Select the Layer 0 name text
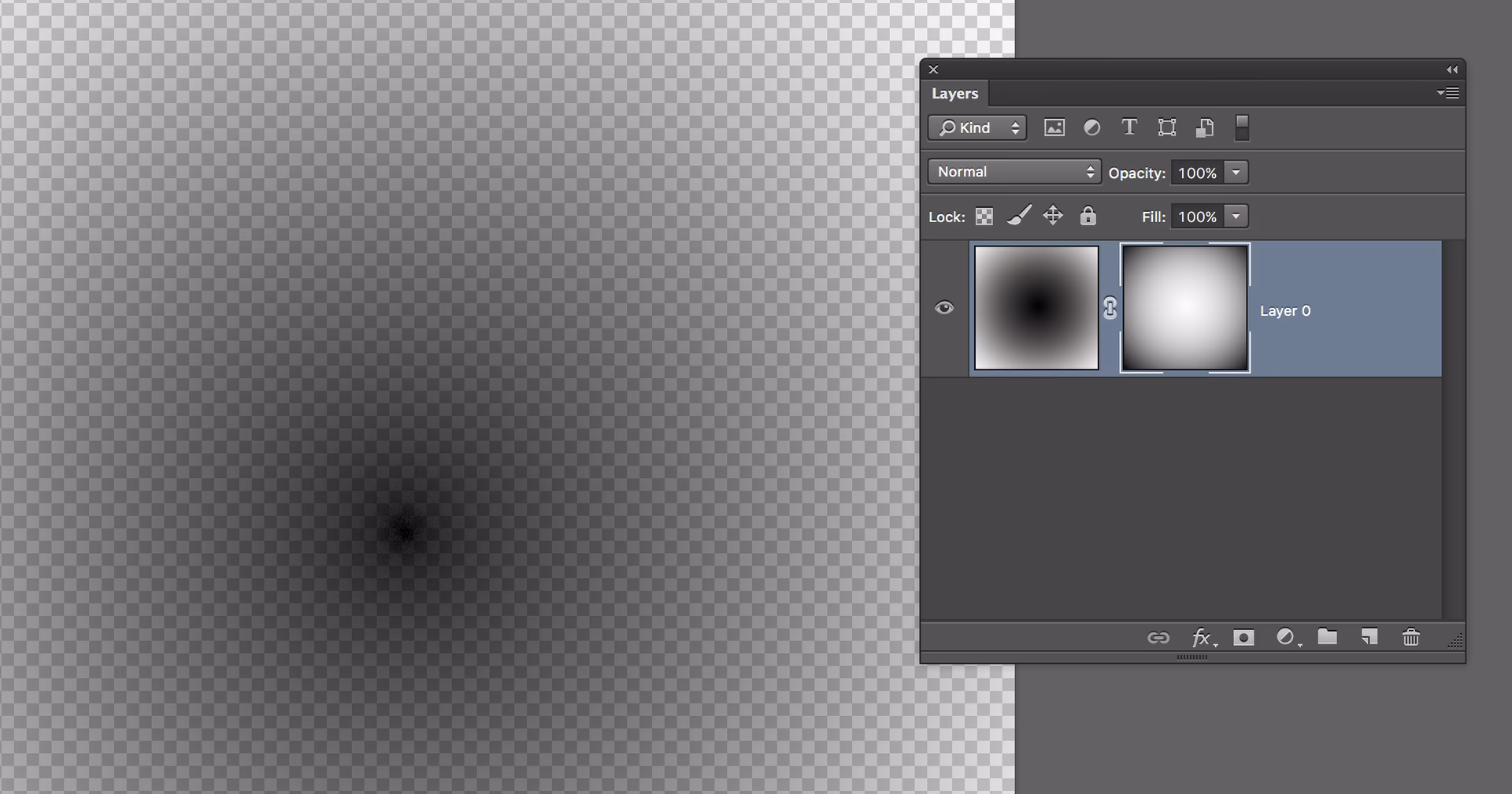Viewport: 1512px width, 794px height. point(1285,311)
